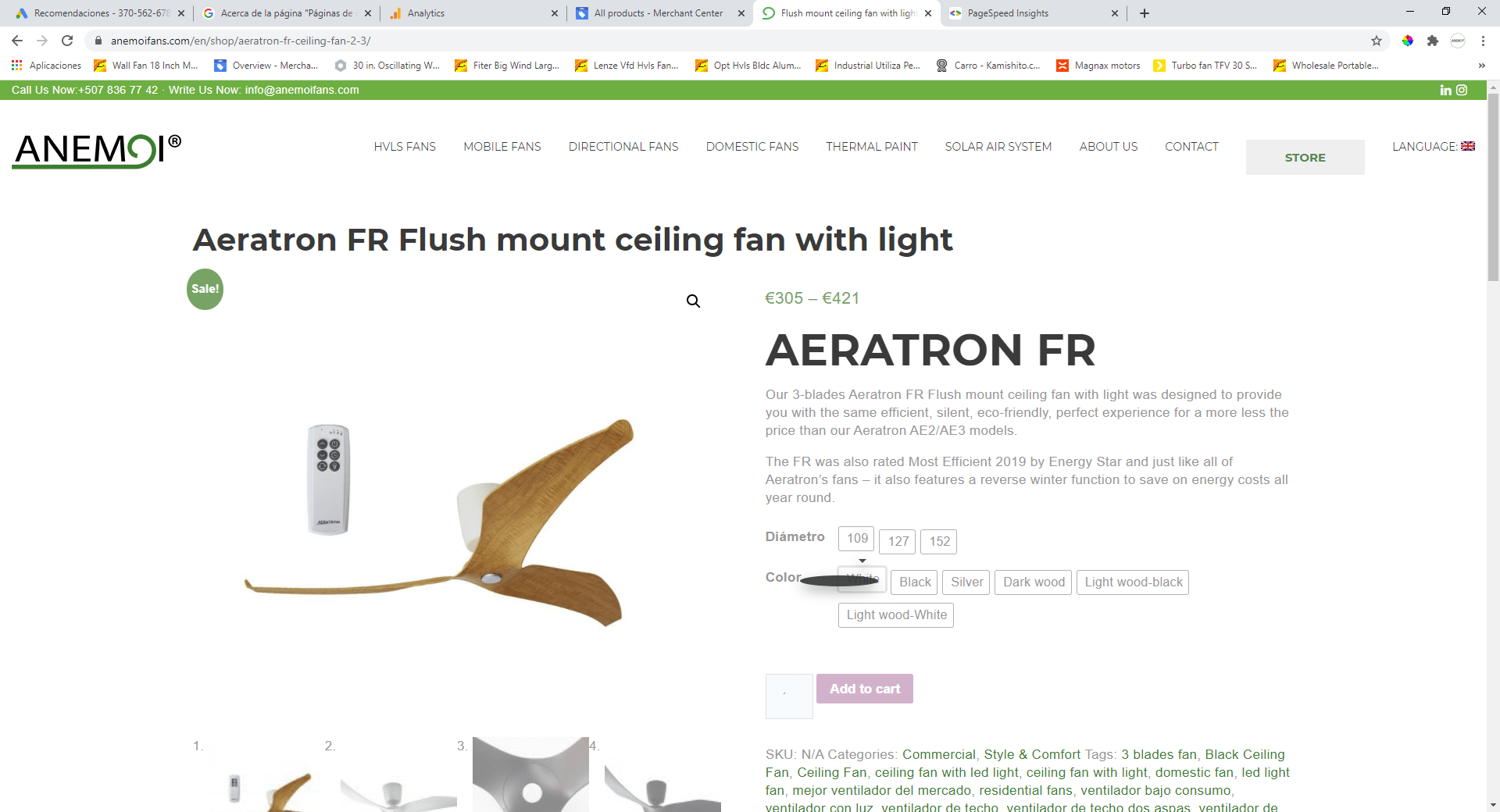Open a new browser tab with plus icon
The width and height of the screenshot is (1500, 812).
[1145, 13]
